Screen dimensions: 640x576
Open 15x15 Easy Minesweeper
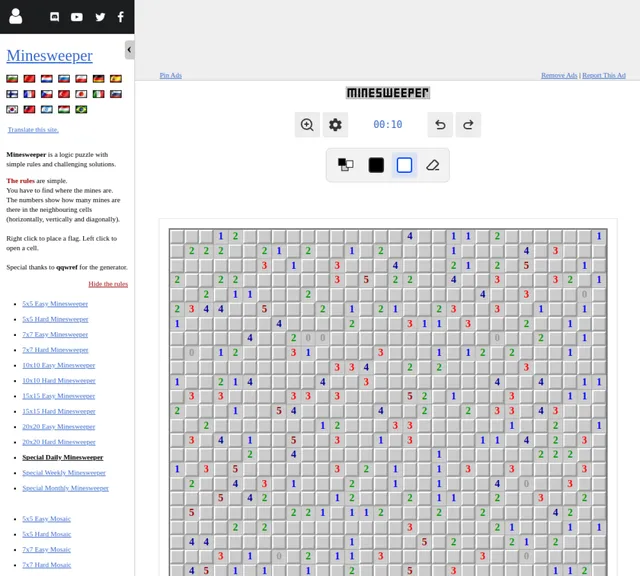59,396
